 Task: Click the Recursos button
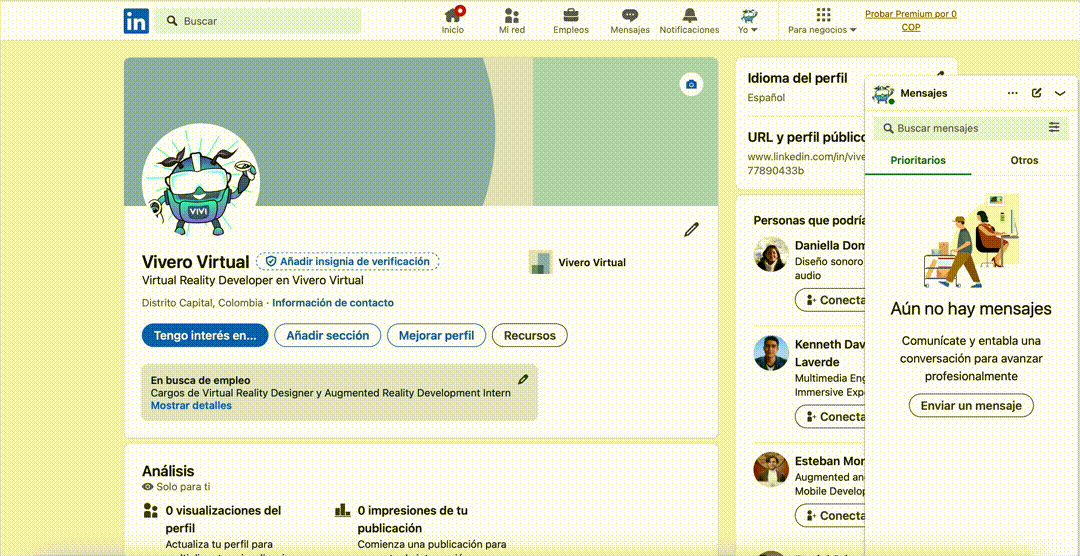(530, 336)
